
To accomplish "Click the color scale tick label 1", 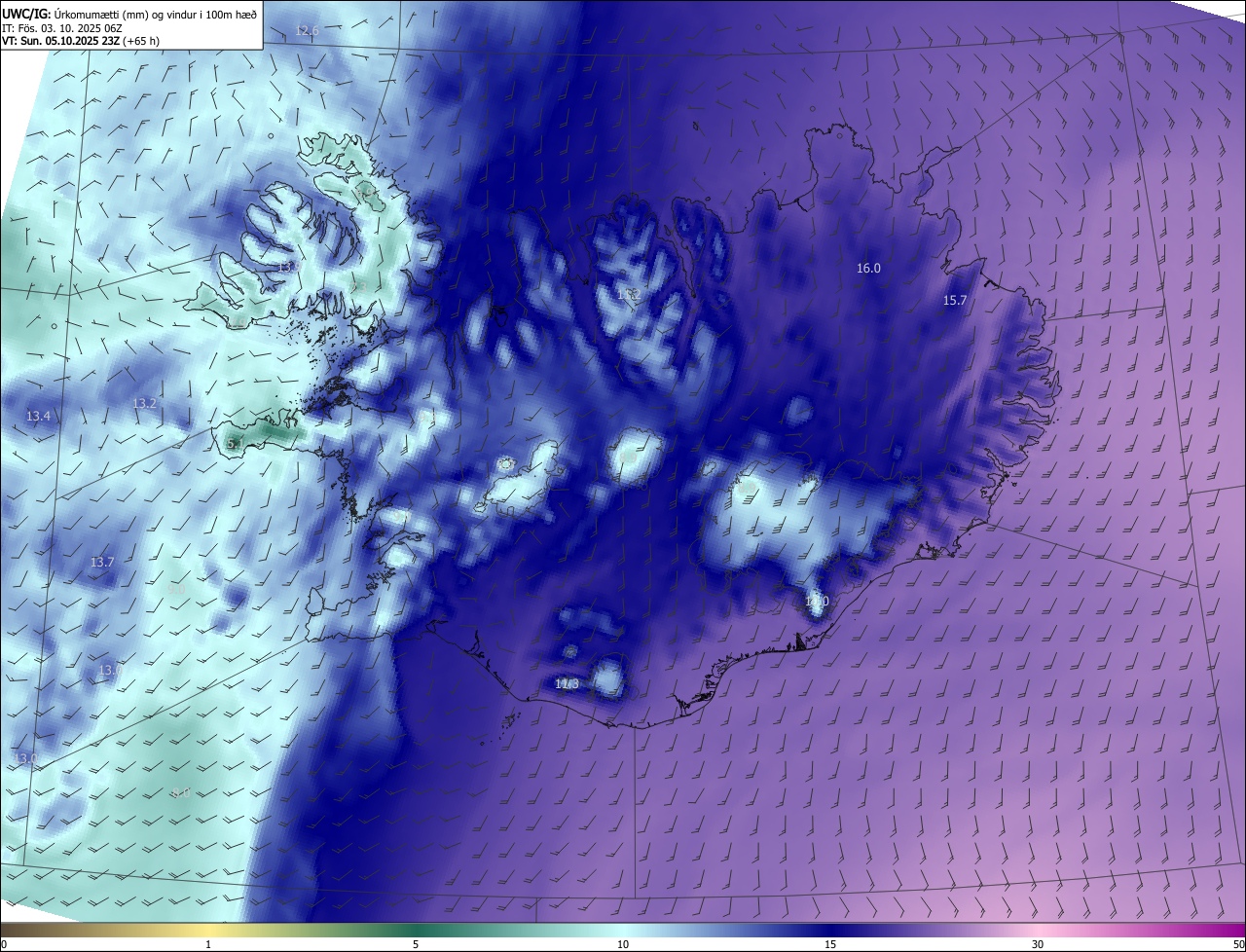I will pyautogui.click(x=208, y=944).
